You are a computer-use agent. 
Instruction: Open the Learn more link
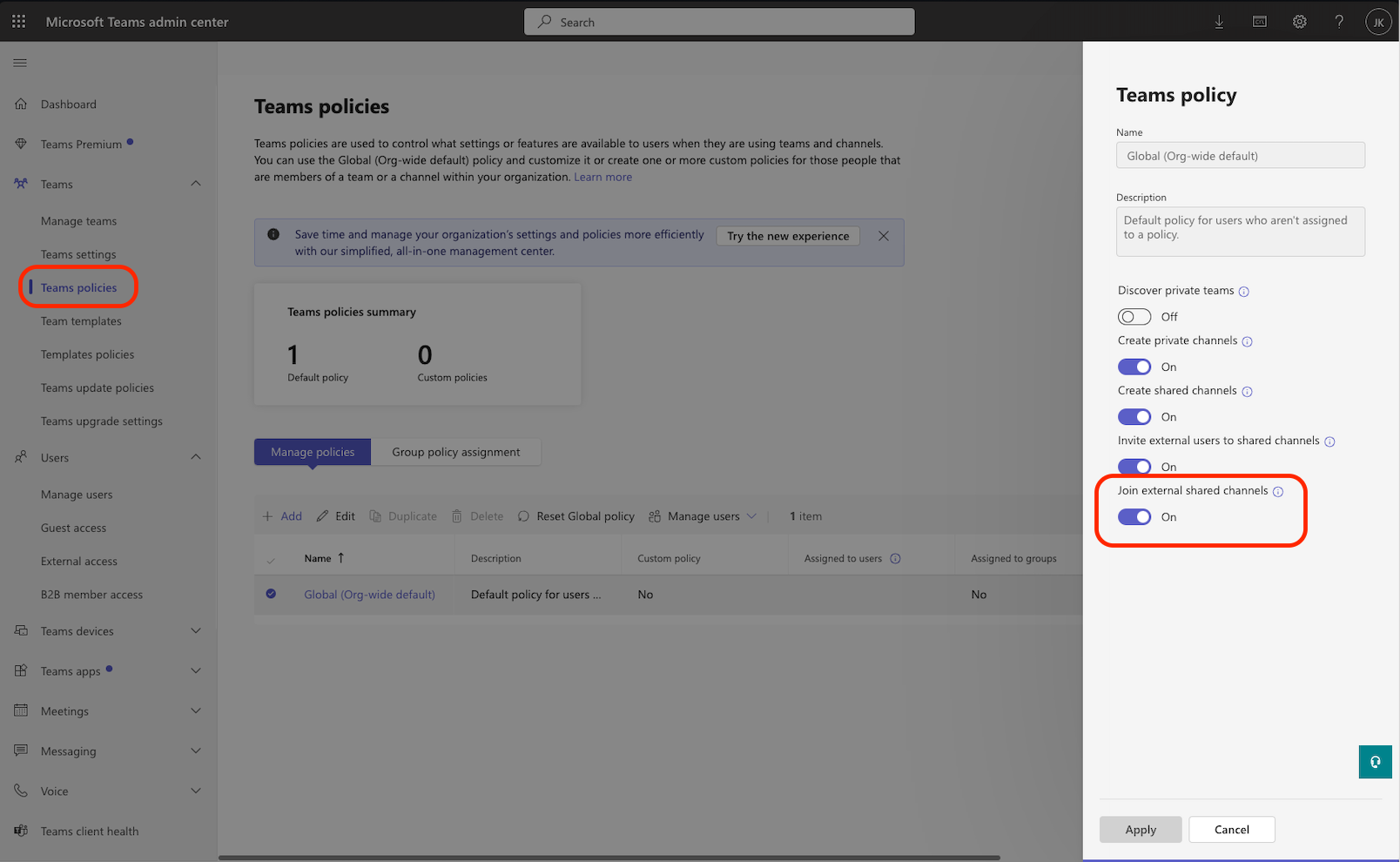coord(603,177)
